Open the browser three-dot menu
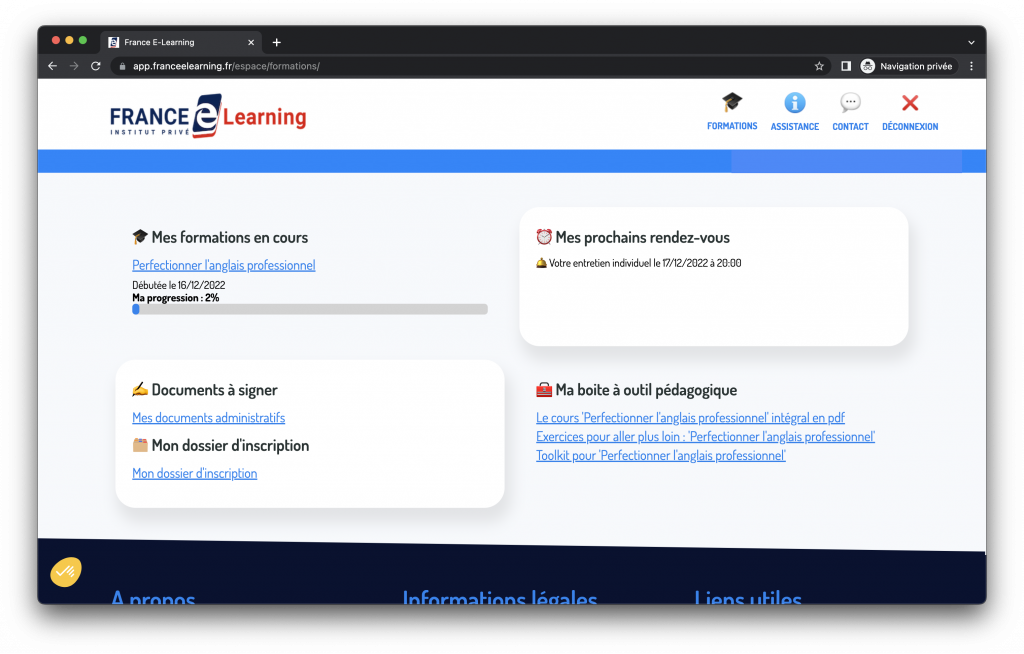1024x654 pixels. [971, 66]
